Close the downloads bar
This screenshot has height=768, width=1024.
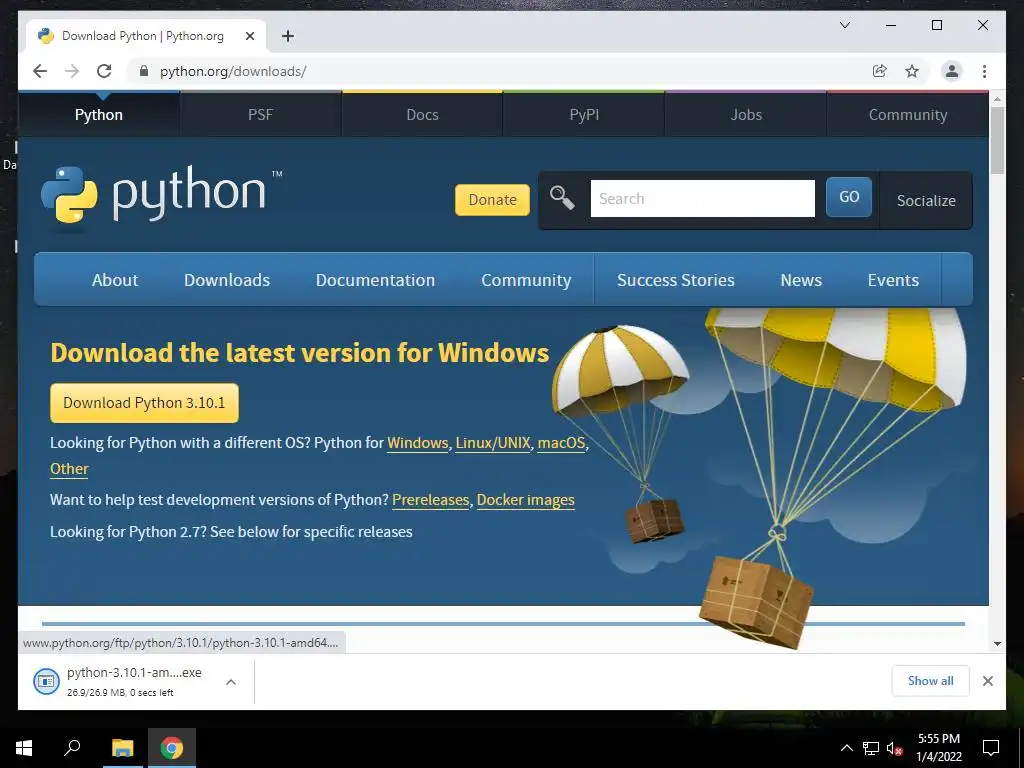point(987,681)
